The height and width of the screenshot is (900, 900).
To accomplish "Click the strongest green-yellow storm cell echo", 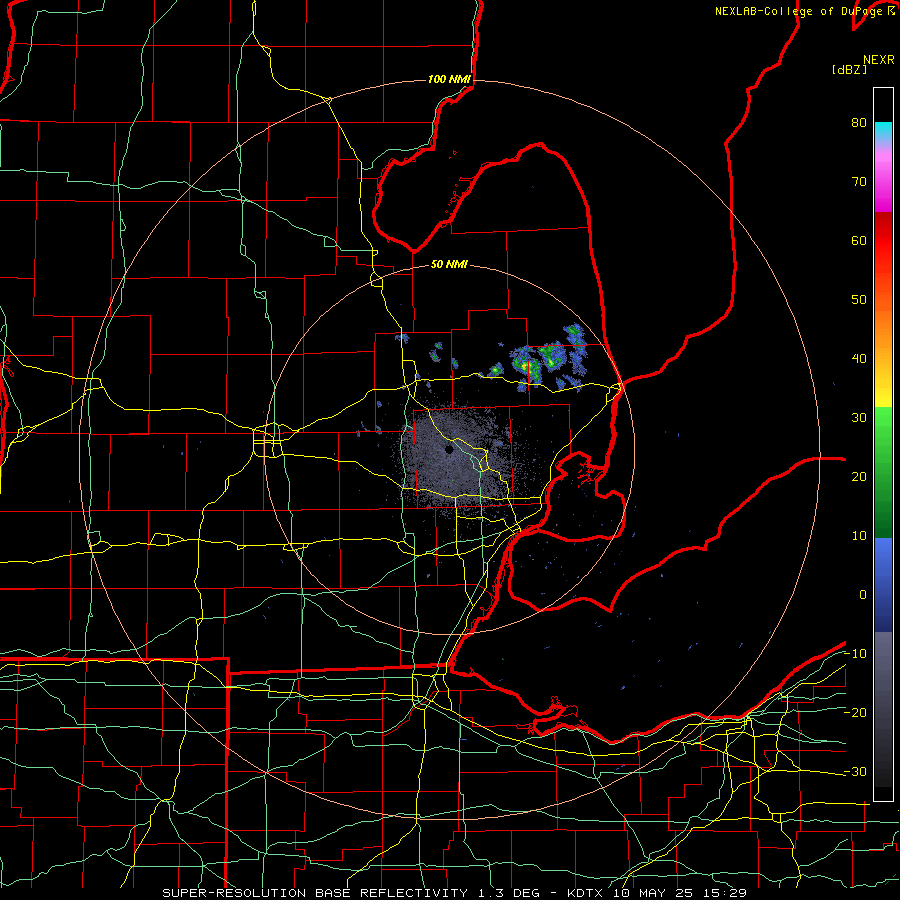I will [525, 365].
